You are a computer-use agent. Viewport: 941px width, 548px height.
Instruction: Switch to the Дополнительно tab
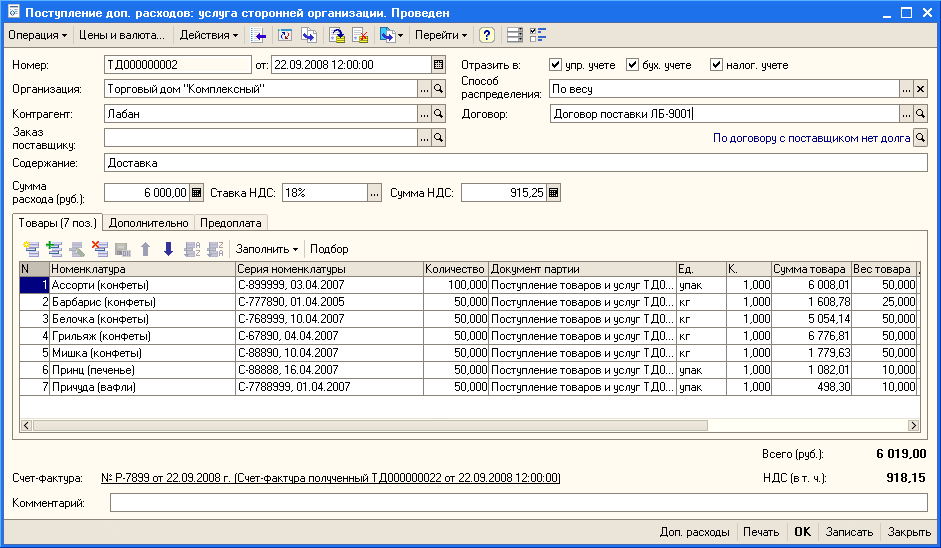click(148, 223)
